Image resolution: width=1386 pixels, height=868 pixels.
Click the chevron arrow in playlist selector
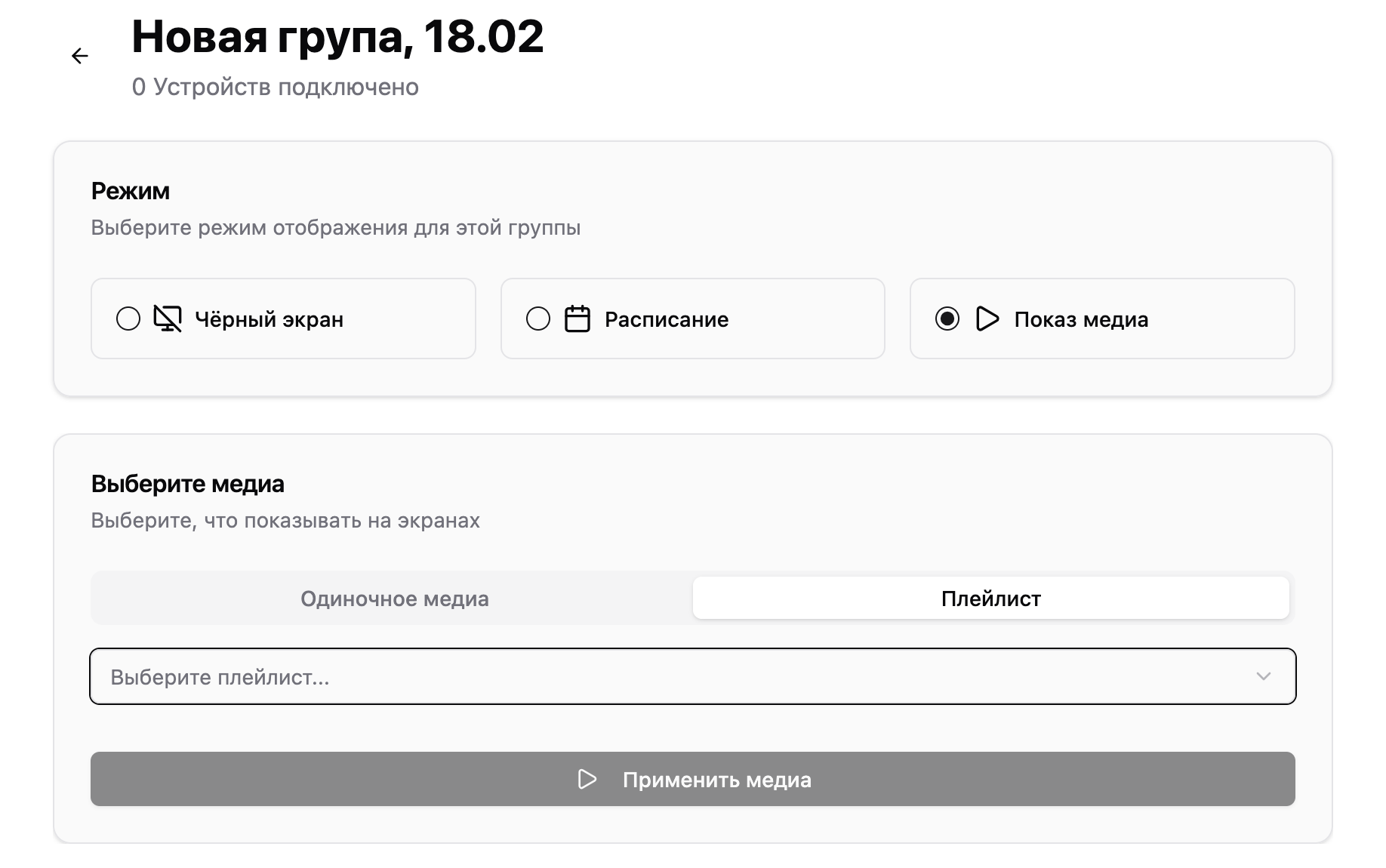point(1264,676)
